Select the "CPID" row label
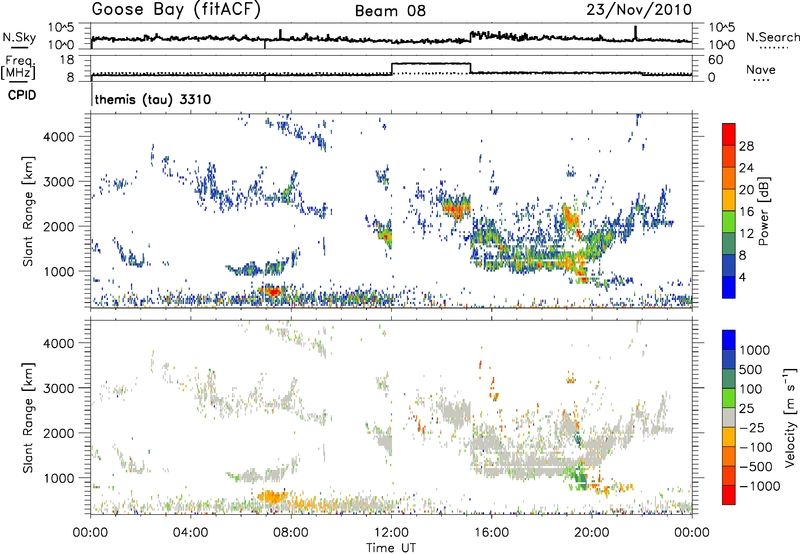This screenshot has height=554, width=800. 22,95
